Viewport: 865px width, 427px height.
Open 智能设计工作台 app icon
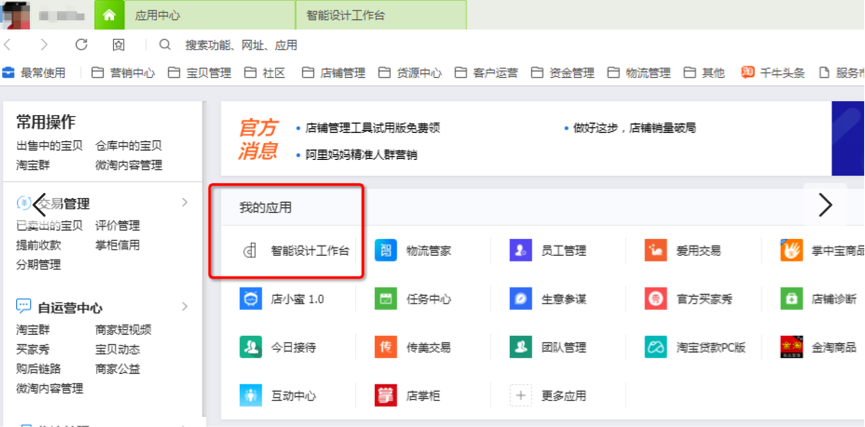251,250
